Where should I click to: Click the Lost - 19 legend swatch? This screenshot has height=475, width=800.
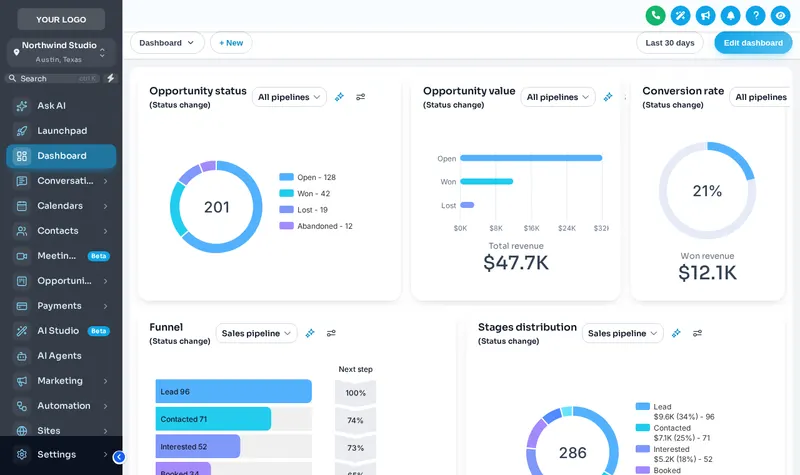[286, 210]
